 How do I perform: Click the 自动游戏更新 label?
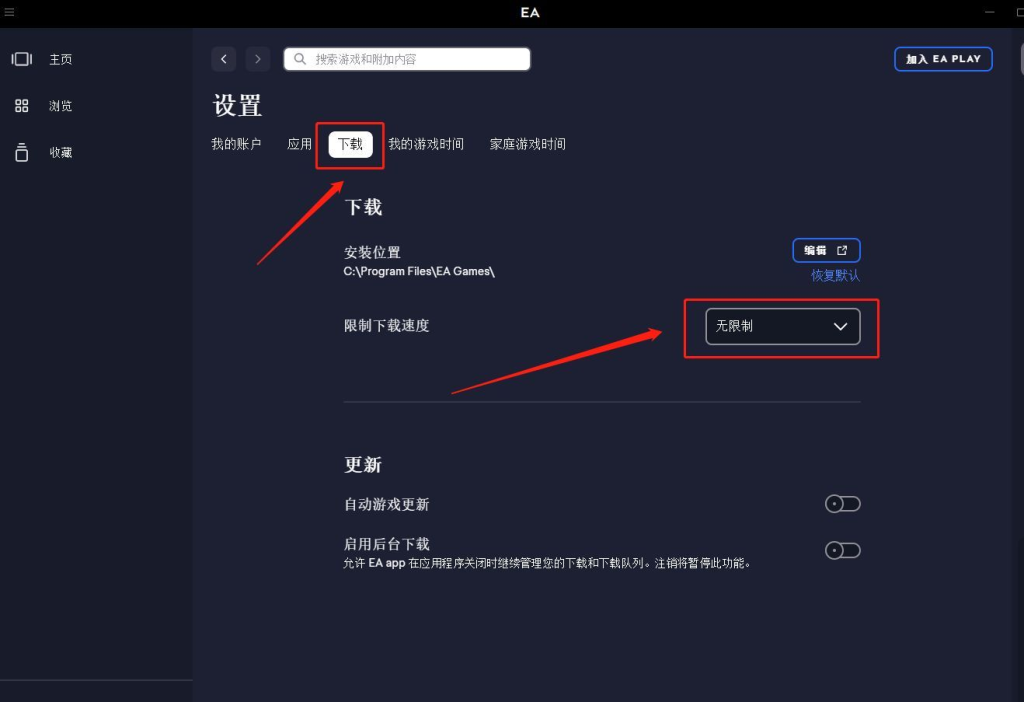pos(387,504)
